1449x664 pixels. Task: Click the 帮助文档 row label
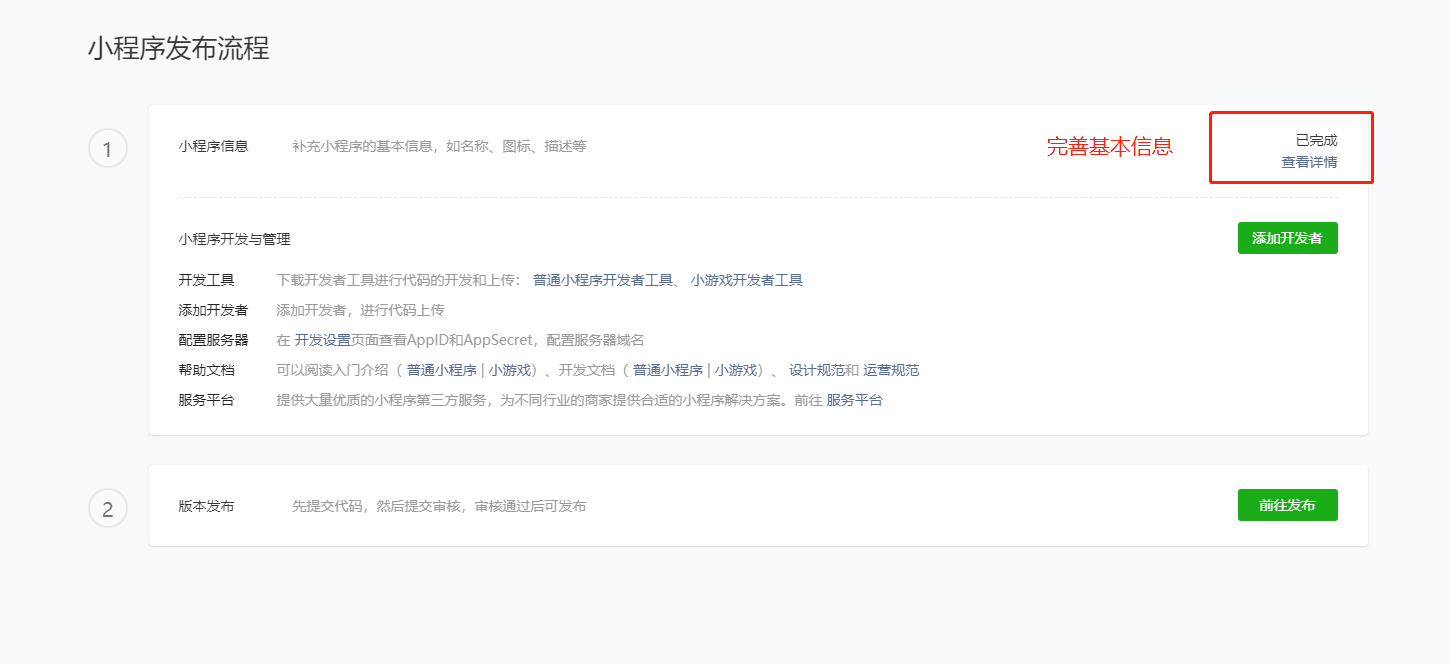pyautogui.click(x=206, y=370)
